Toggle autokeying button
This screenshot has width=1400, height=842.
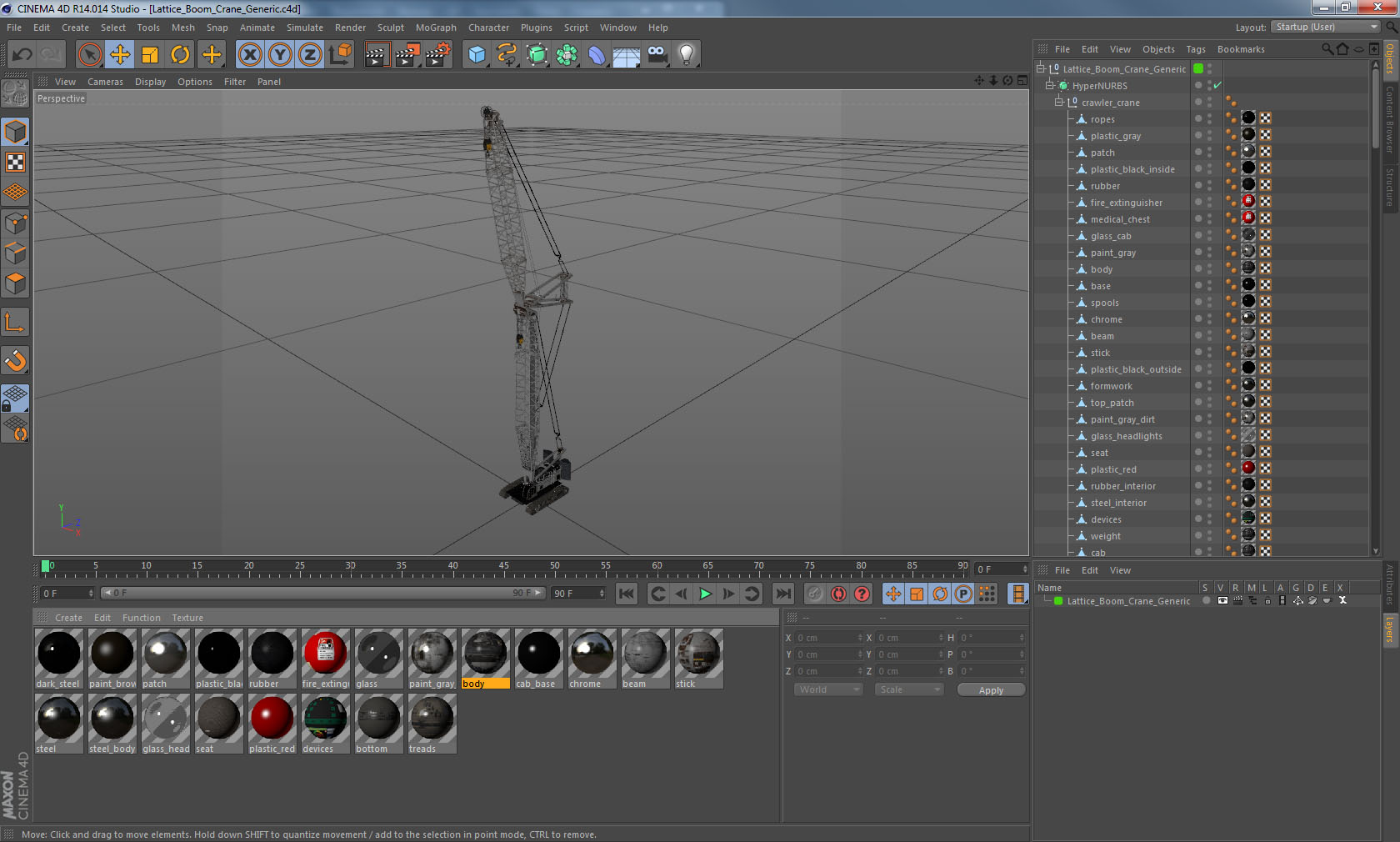[x=838, y=594]
